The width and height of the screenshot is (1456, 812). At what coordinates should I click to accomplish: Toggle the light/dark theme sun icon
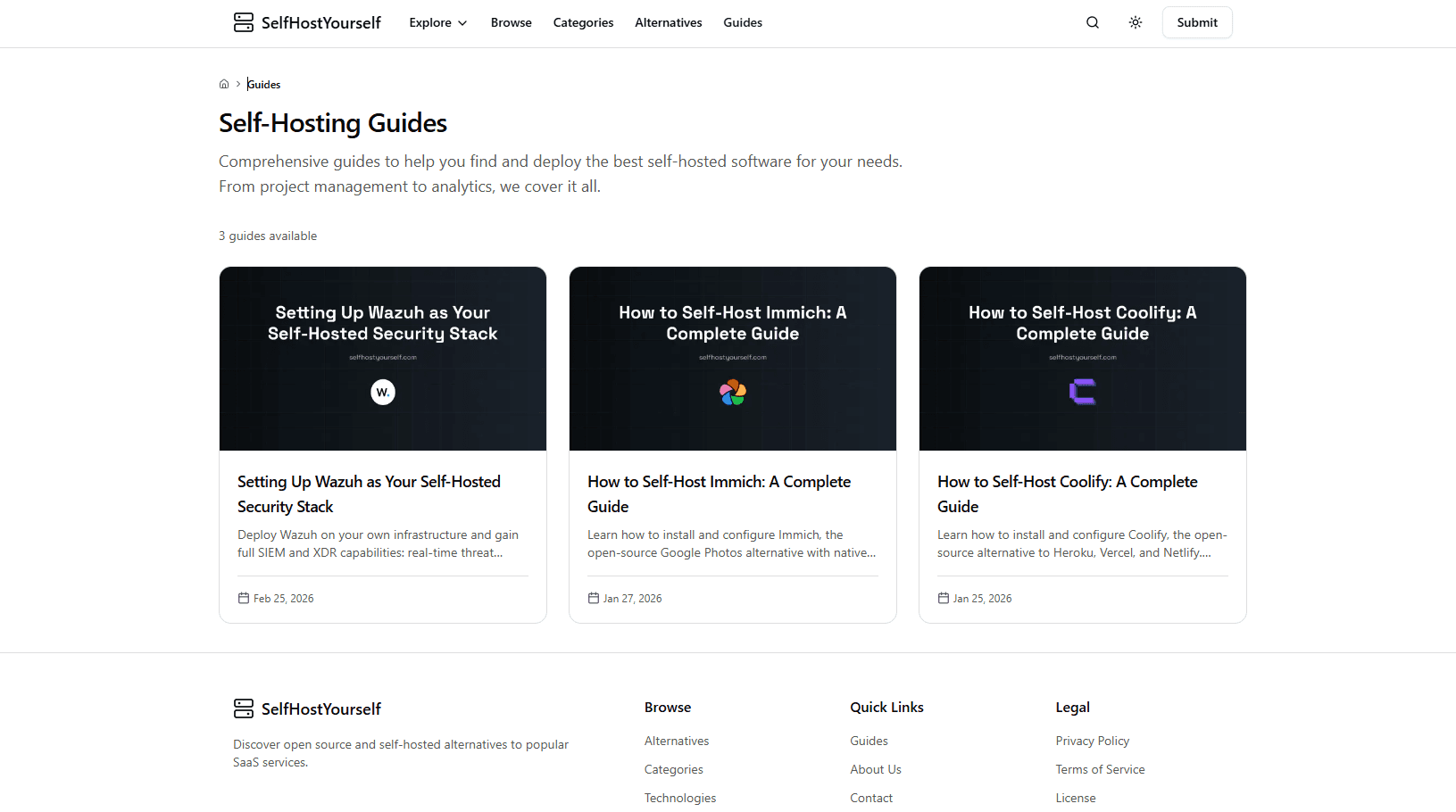[1135, 22]
